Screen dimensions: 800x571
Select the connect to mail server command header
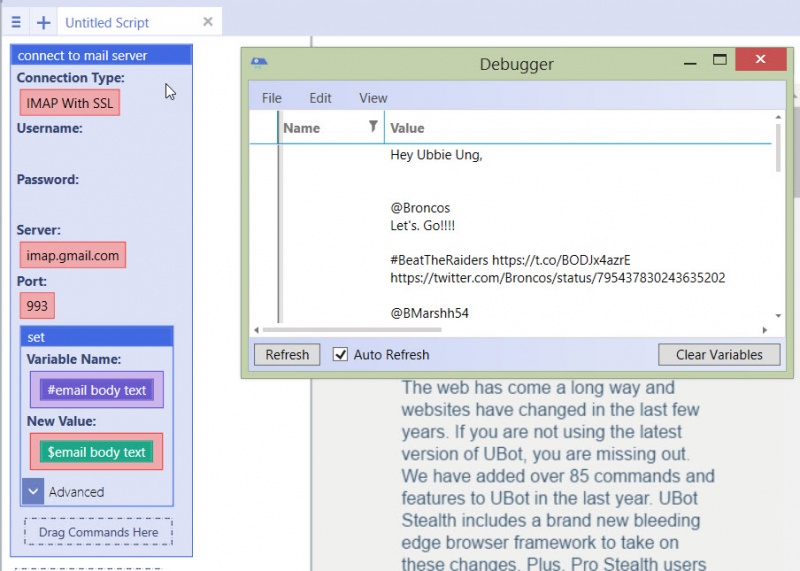pyautogui.click(x=102, y=55)
